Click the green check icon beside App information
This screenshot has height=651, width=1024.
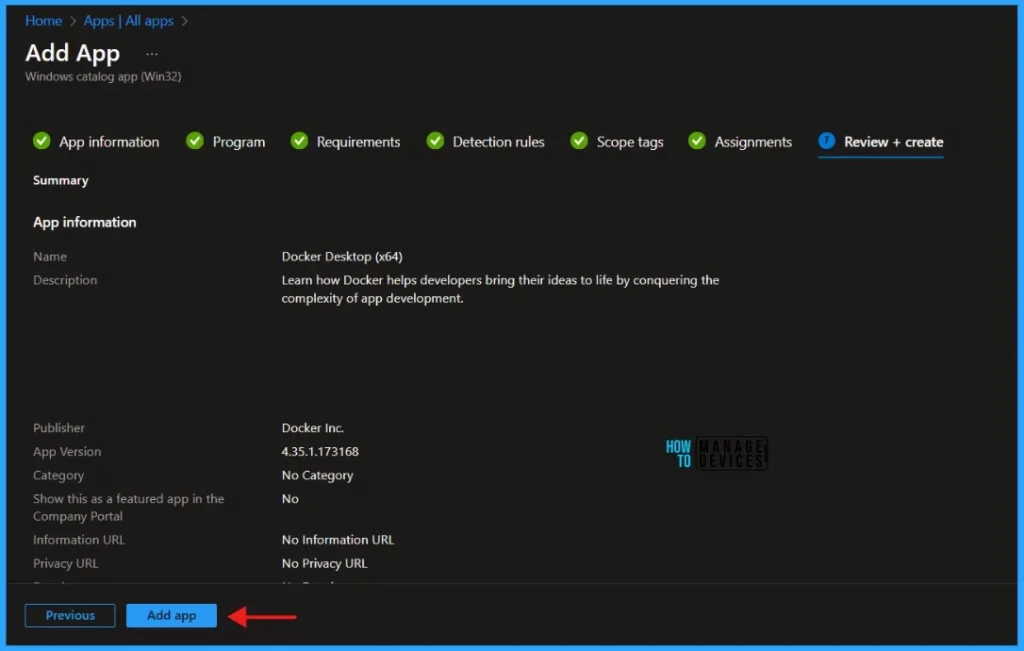coord(42,140)
